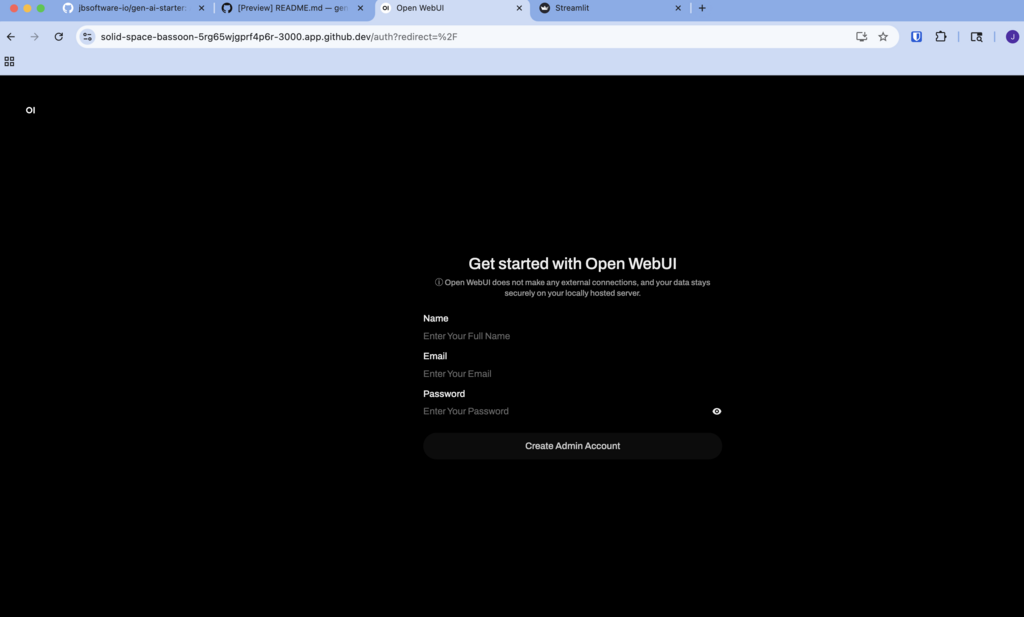Screen dimensions: 1024x617
Task: Reload the page with refresh icon
Action: click(59, 37)
